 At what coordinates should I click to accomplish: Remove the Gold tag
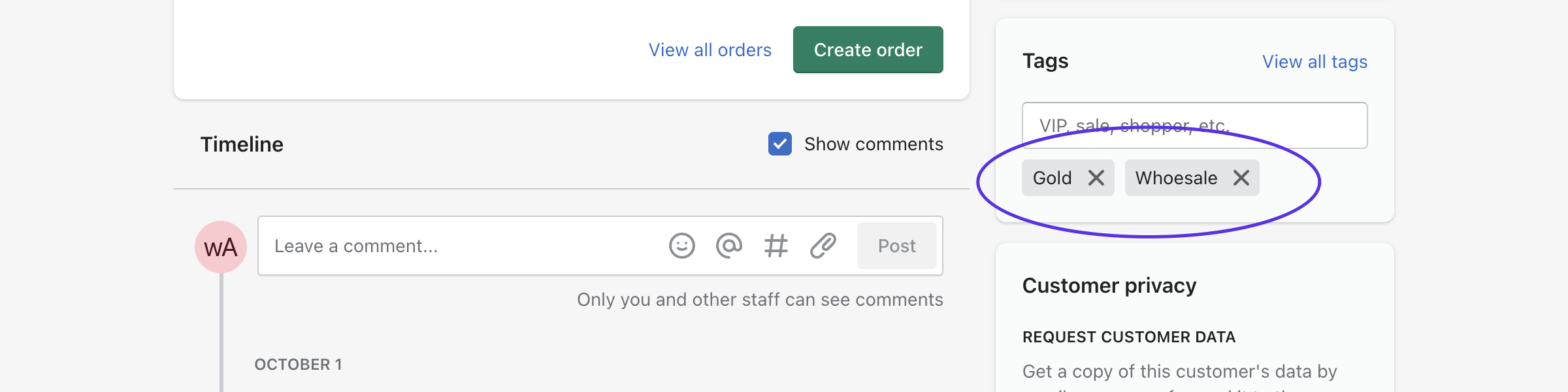point(1096,178)
